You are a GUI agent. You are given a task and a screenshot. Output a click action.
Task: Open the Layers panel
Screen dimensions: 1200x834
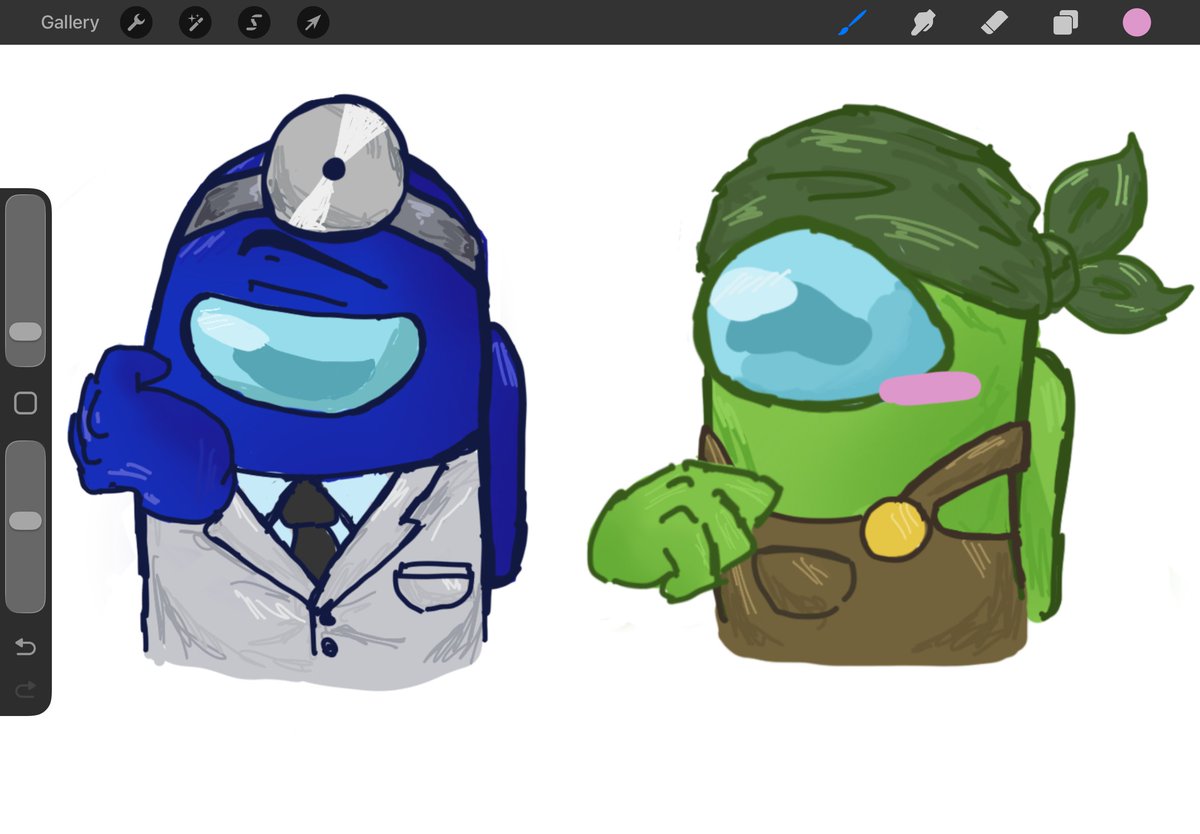click(x=1066, y=22)
